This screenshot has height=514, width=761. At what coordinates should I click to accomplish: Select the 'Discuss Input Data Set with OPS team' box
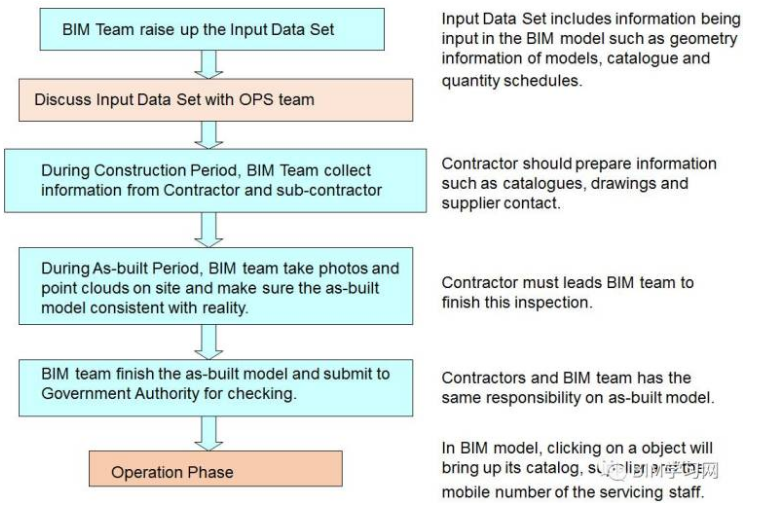tap(216, 100)
